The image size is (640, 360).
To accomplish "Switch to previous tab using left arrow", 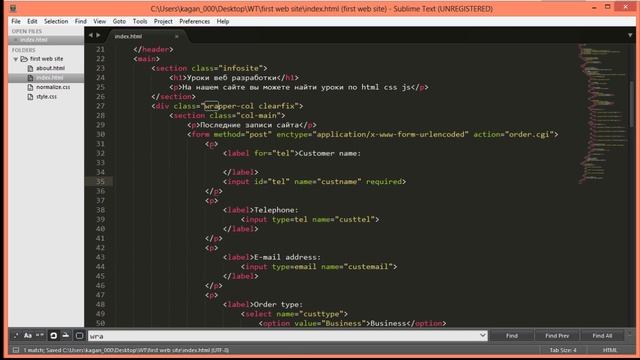I will coord(91,36).
